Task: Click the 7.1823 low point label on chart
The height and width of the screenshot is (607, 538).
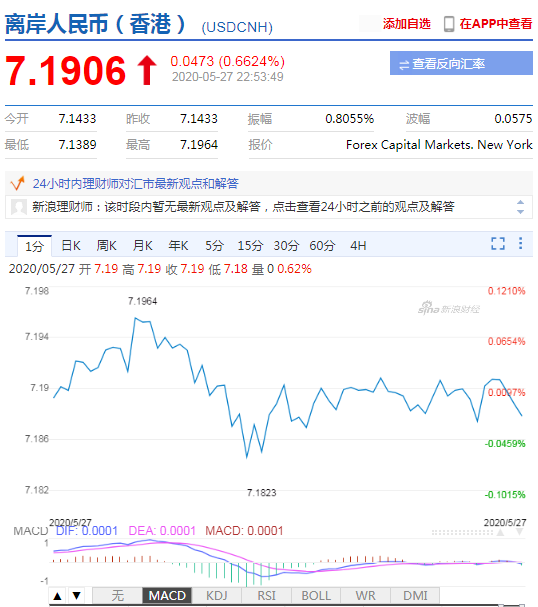Action: coord(262,493)
